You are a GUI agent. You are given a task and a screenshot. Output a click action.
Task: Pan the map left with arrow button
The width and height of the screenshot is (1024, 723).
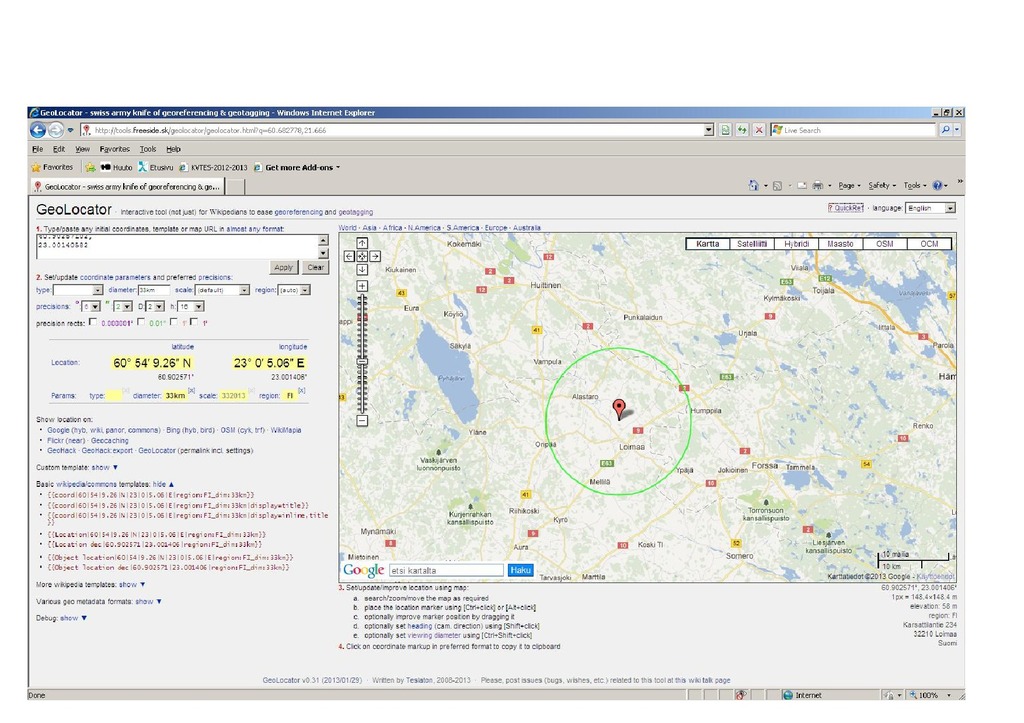pyautogui.click(x=349, y=256)
